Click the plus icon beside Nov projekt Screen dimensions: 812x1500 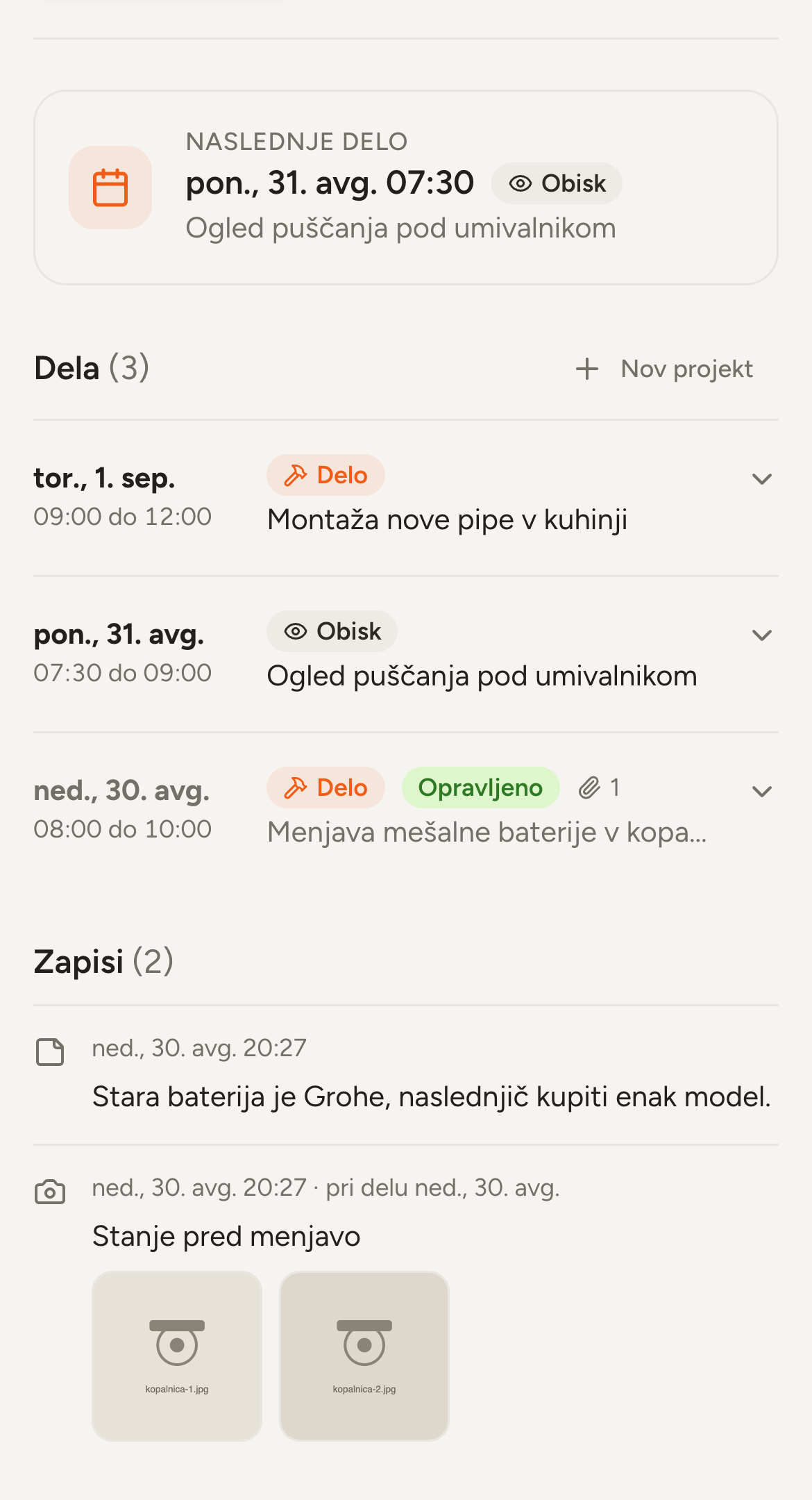587,369
